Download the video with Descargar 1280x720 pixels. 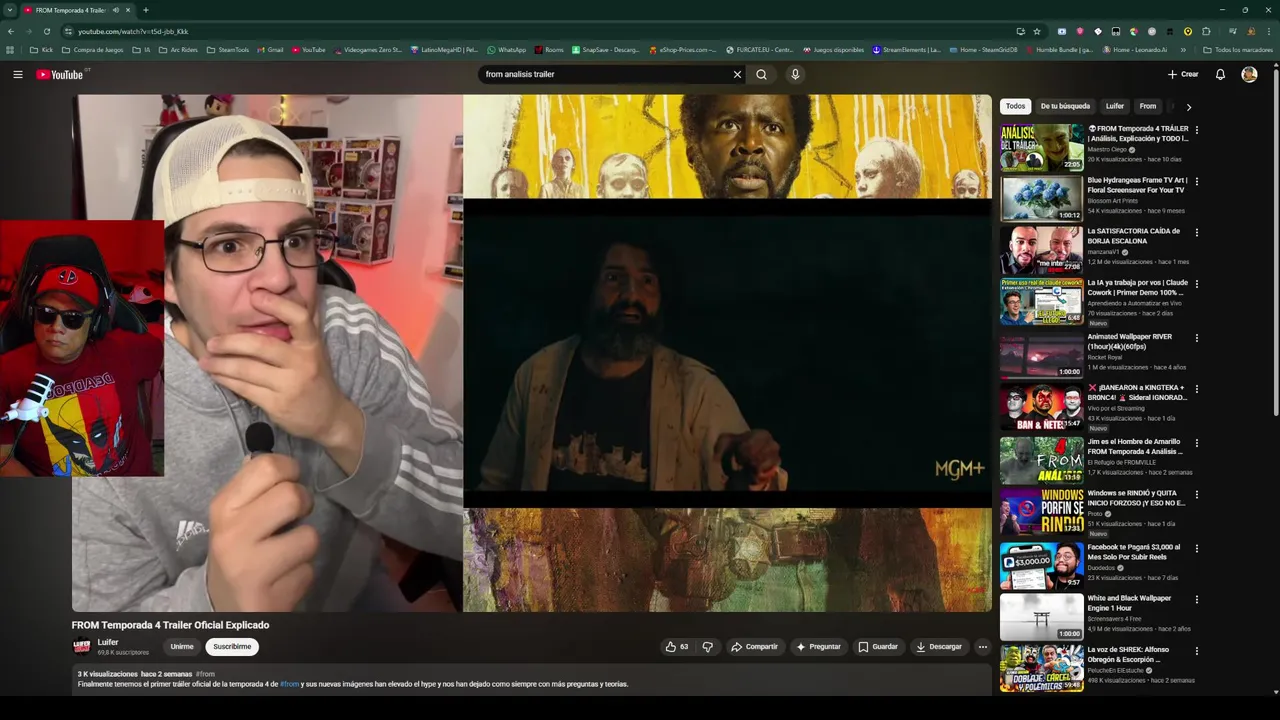coord(939,647)
